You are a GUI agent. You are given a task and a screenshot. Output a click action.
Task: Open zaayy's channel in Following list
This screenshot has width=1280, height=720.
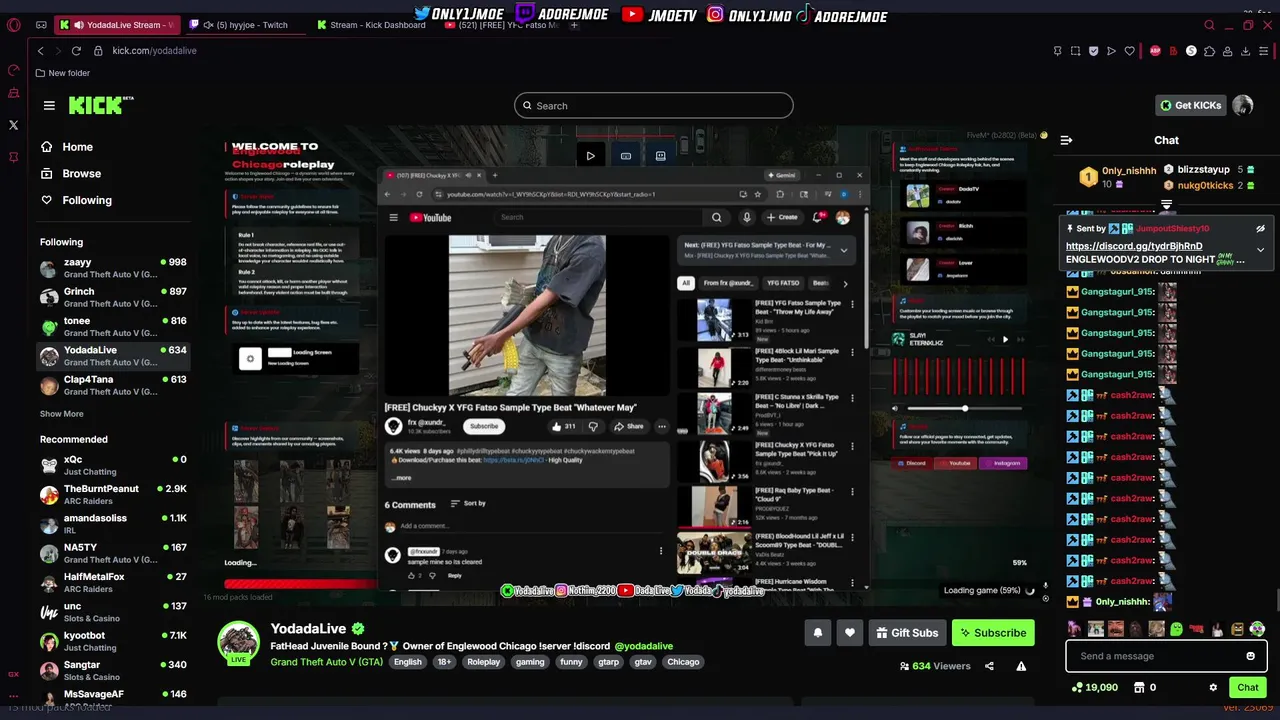(113, 268)
